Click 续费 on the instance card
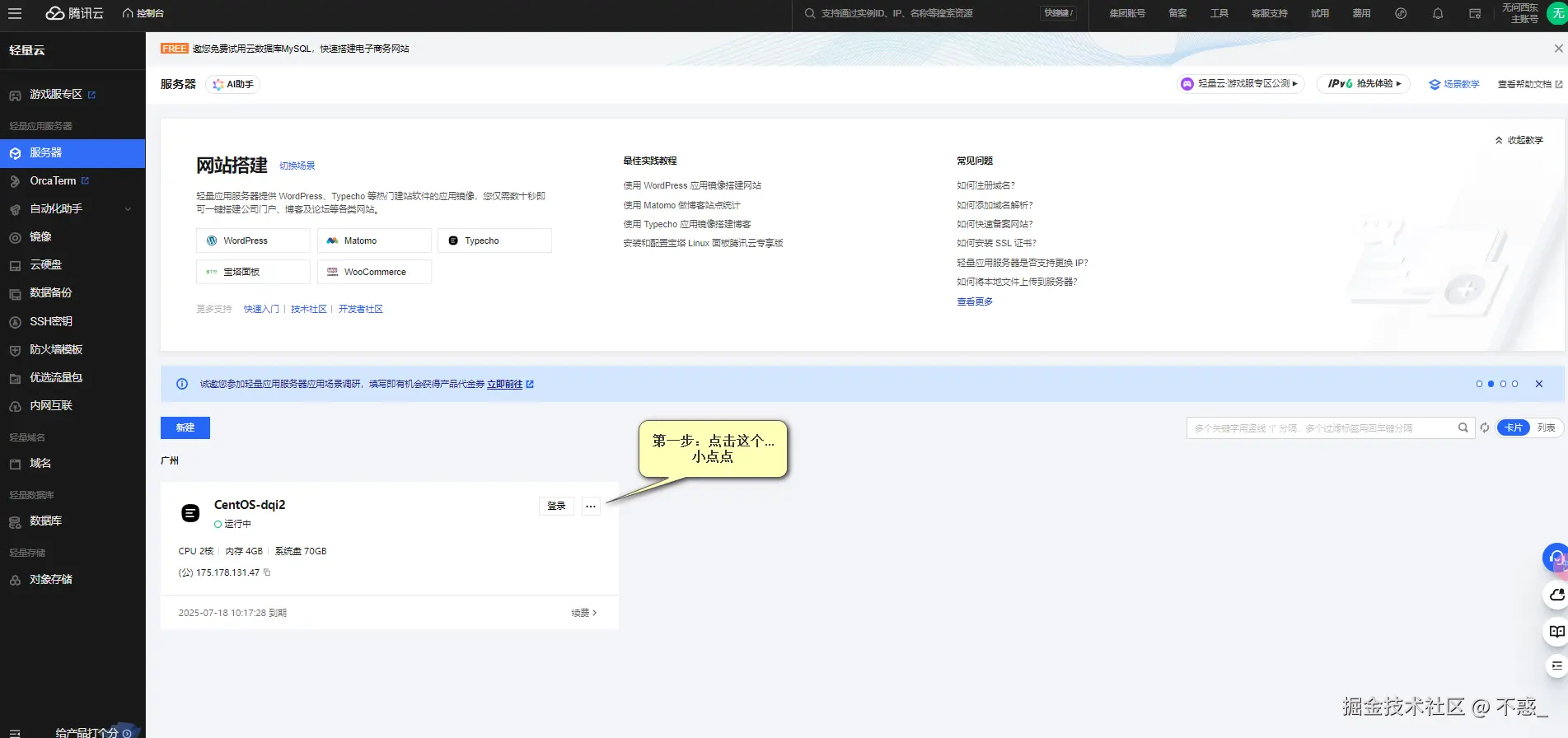The width and height of the screenshot is (1568, 738). pos(584,613)
